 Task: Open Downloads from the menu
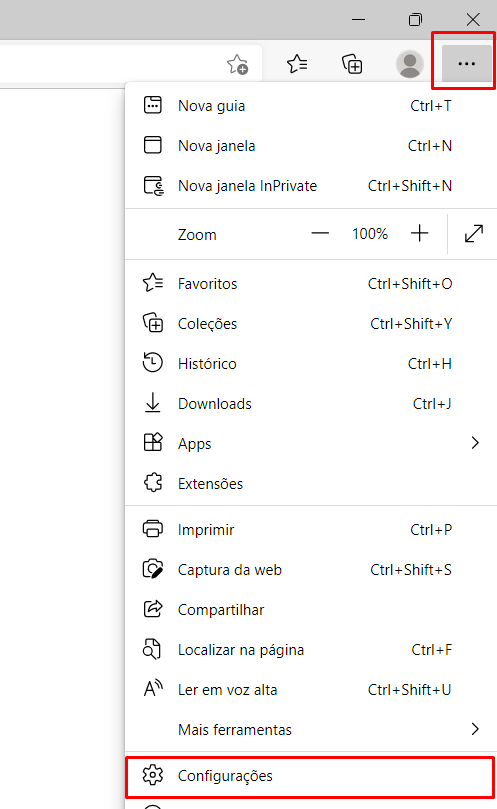(311, 403)
